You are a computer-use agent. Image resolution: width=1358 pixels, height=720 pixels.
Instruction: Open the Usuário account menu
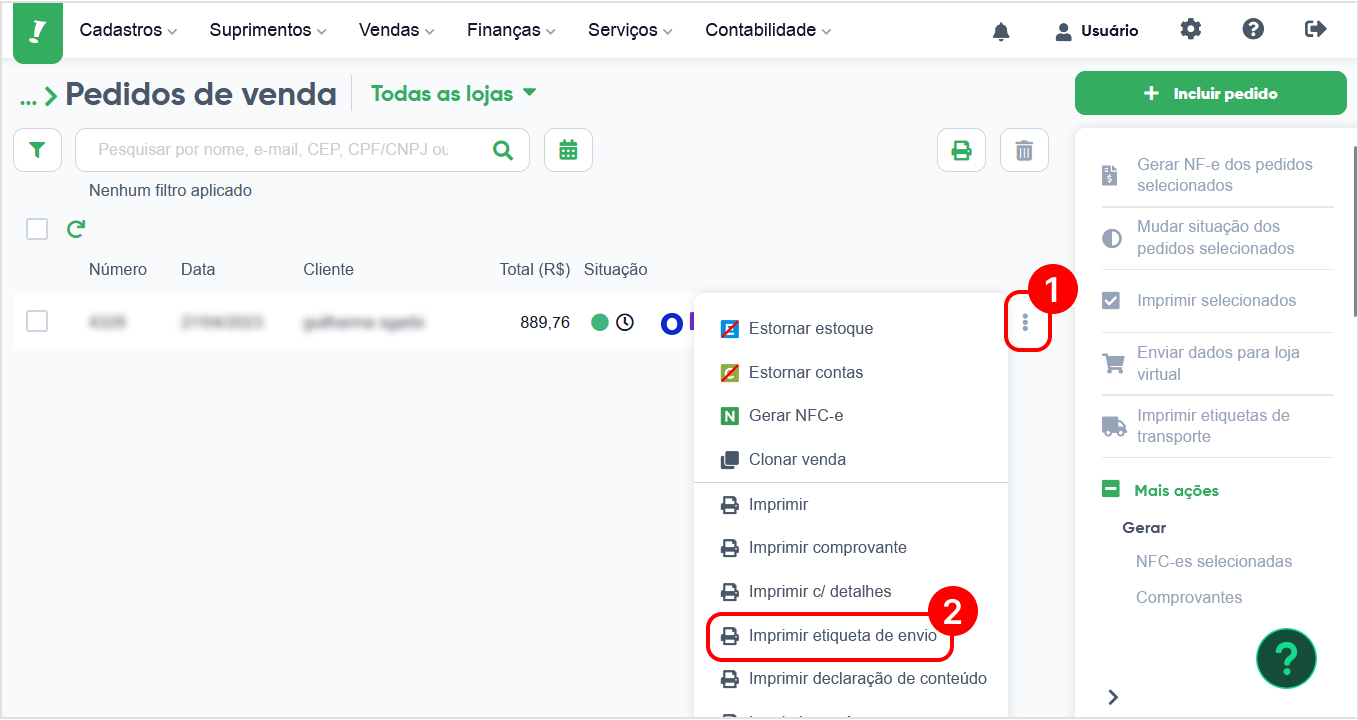[1097, 31]
